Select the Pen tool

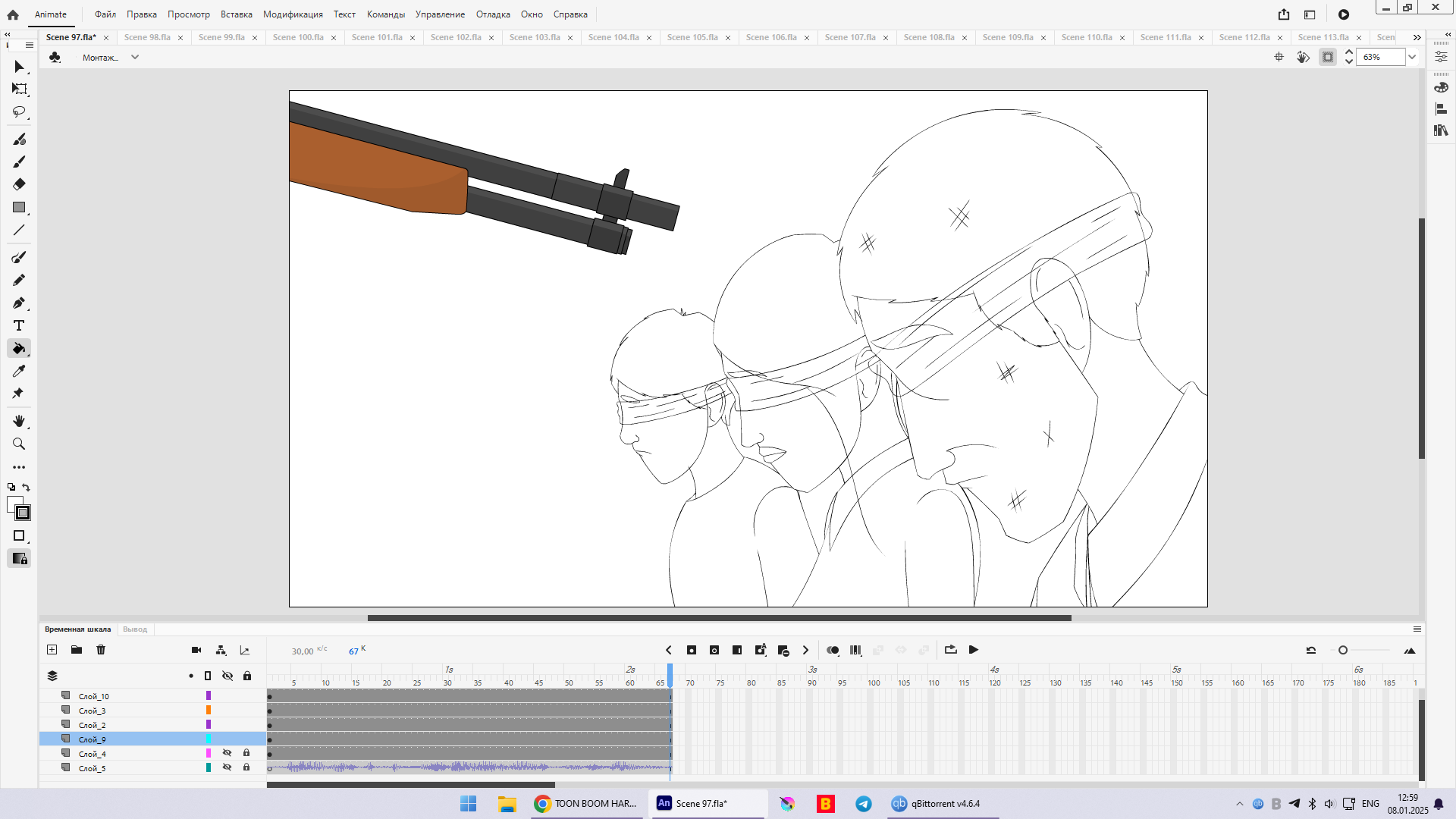[x=20, y=303]
